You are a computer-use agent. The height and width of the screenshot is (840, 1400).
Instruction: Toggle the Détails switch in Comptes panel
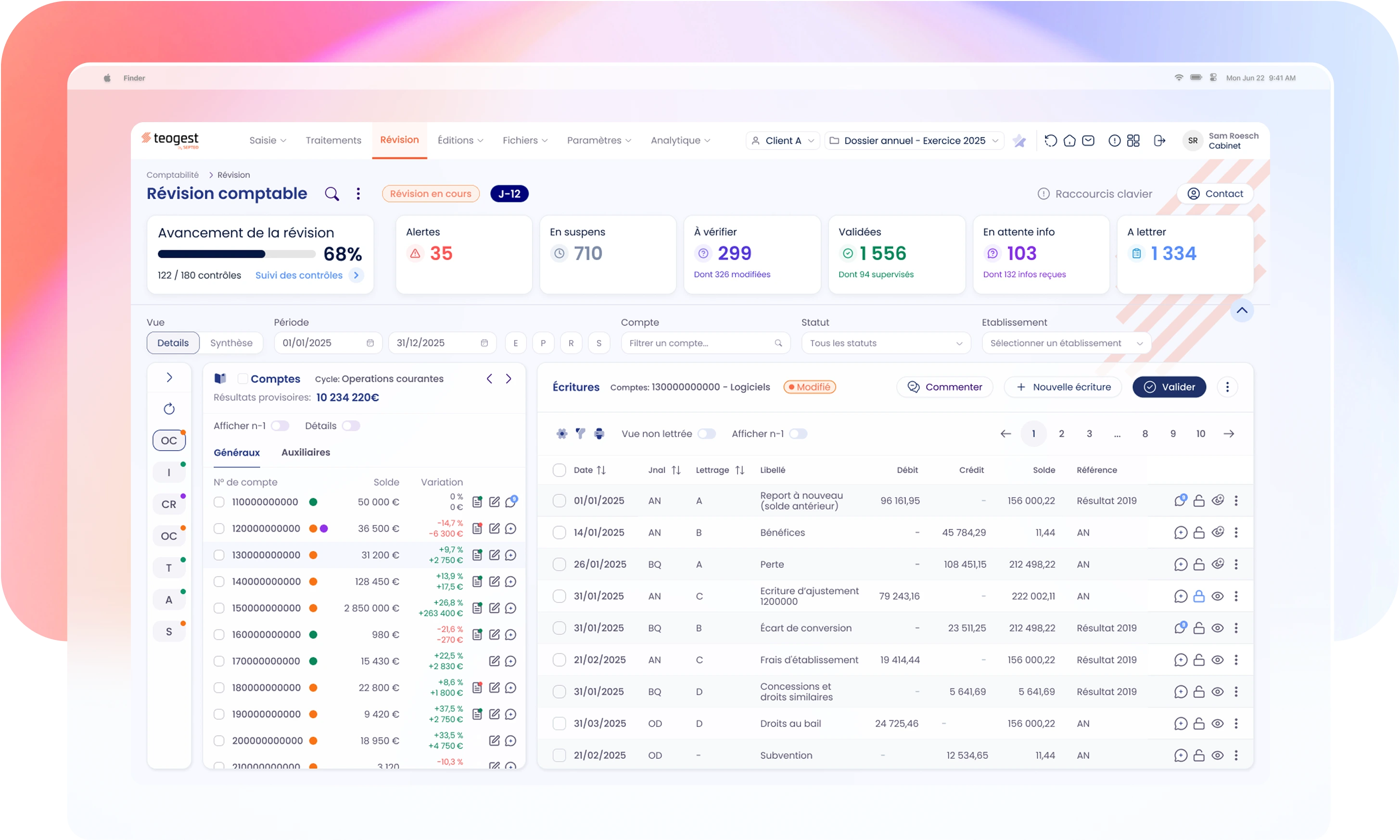click(351, 426)
